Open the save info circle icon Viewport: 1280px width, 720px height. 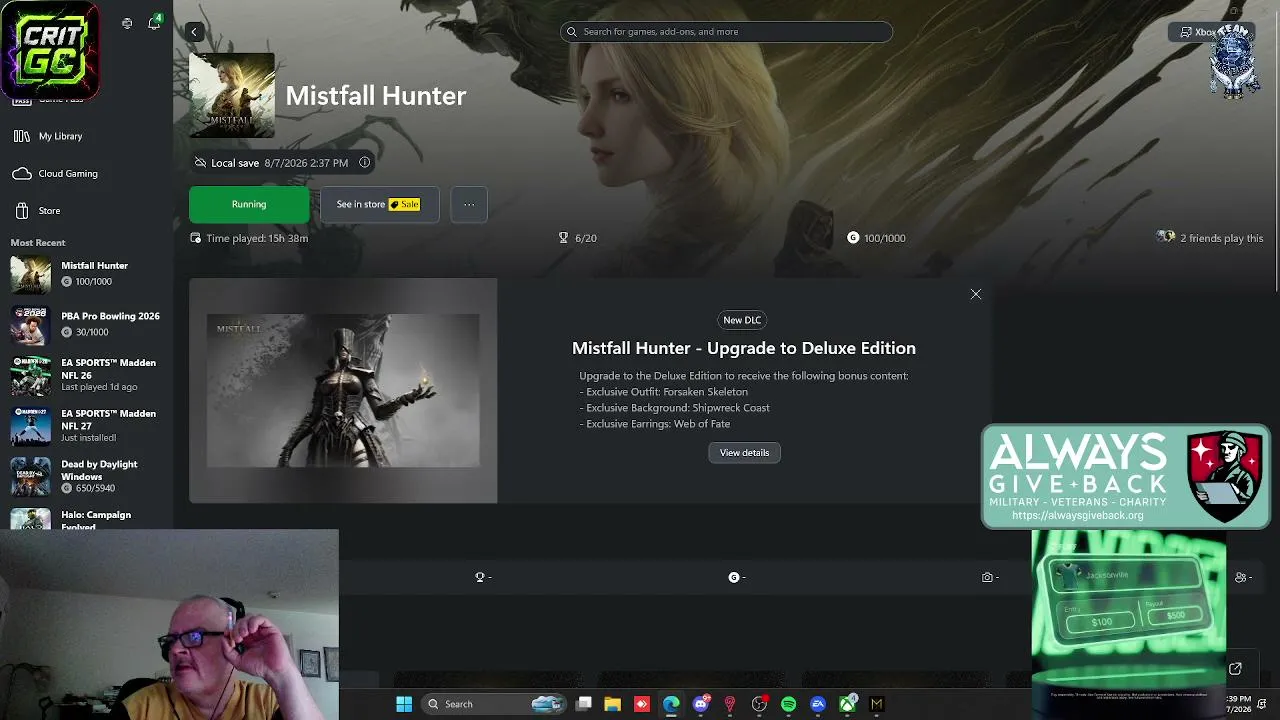point(365,162)
